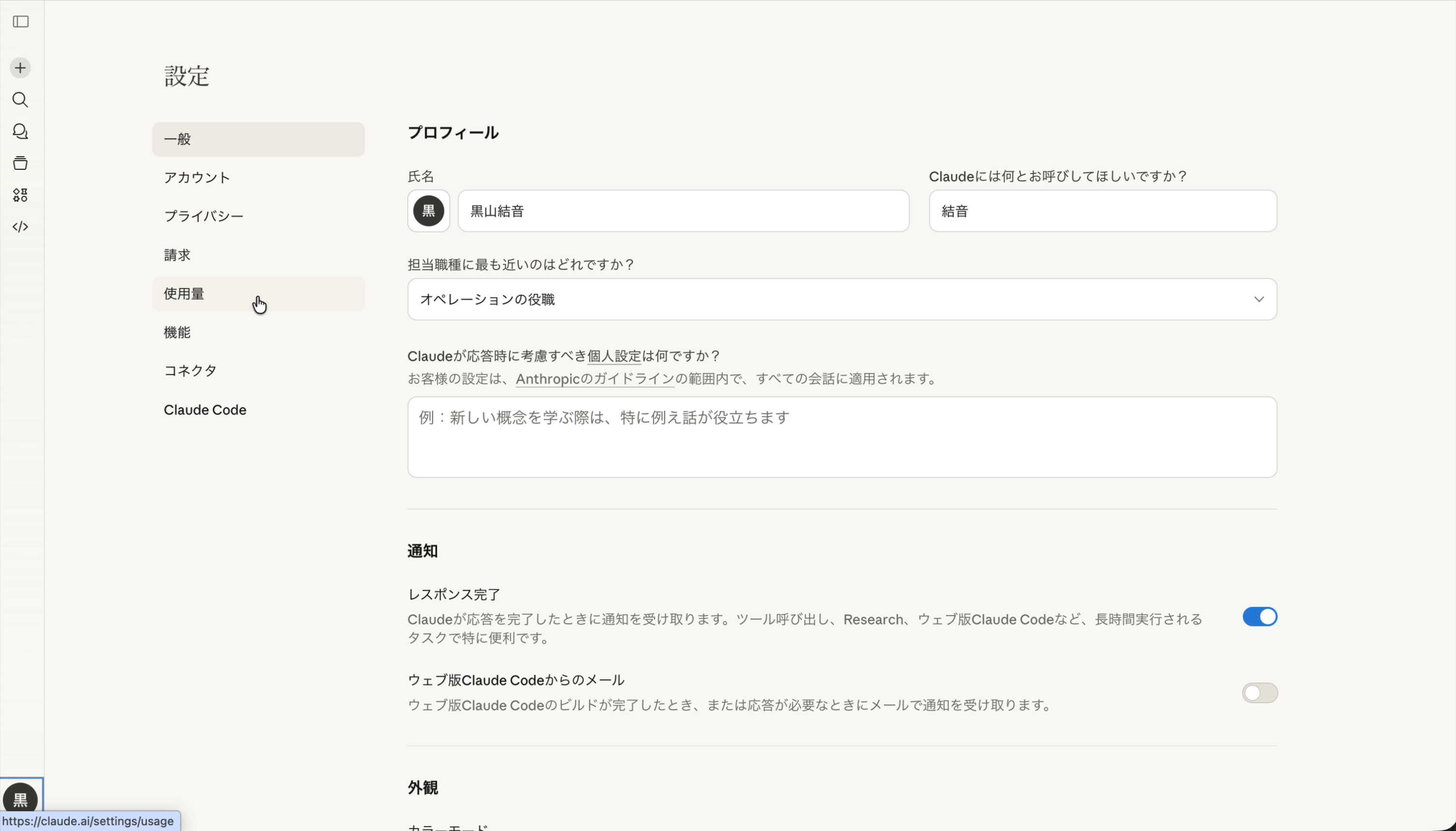Open Claude Code via the code icon
This screenshot has width=1456, height=831.
click(x=20, y=227)
